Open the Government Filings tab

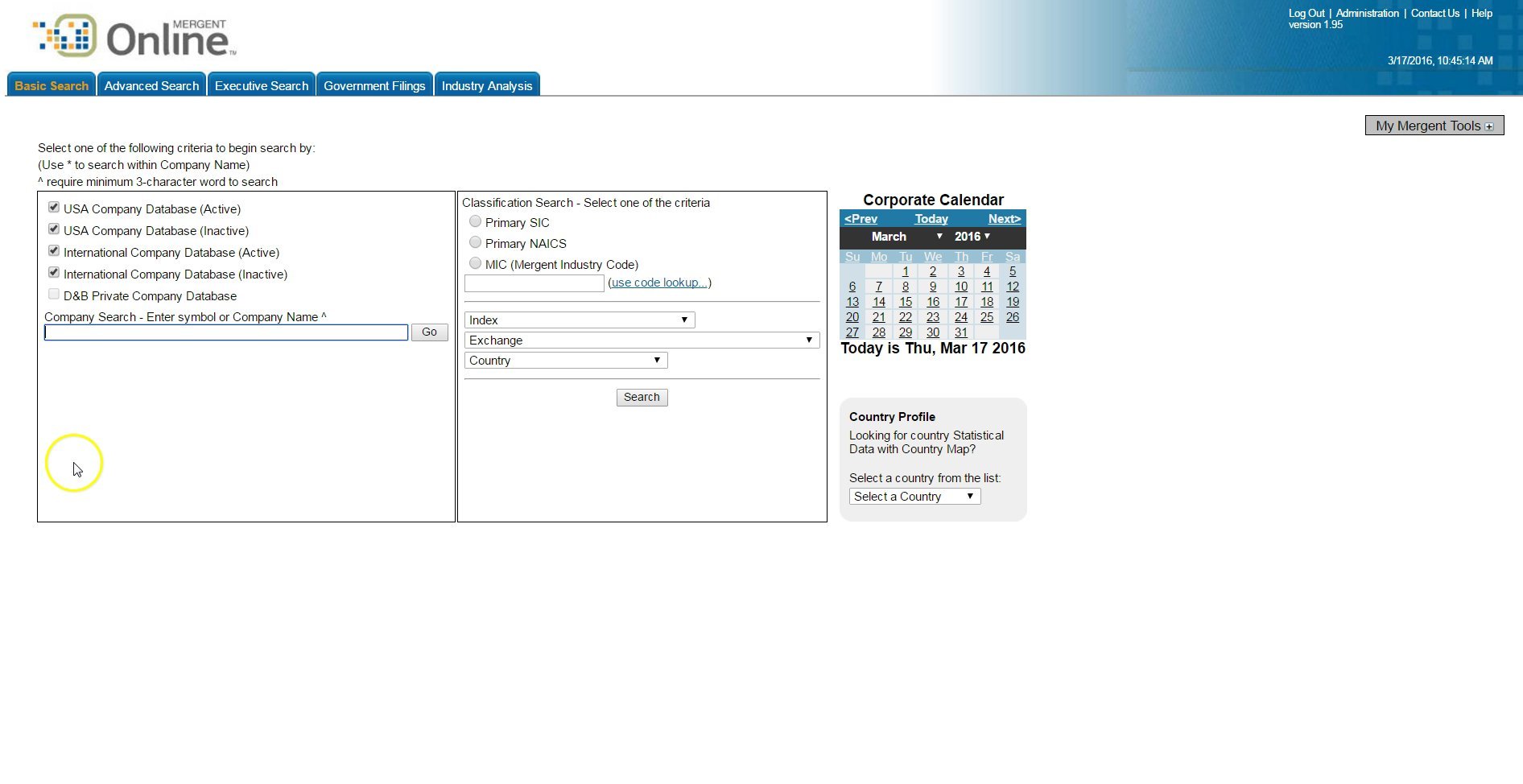coord(374,85)
